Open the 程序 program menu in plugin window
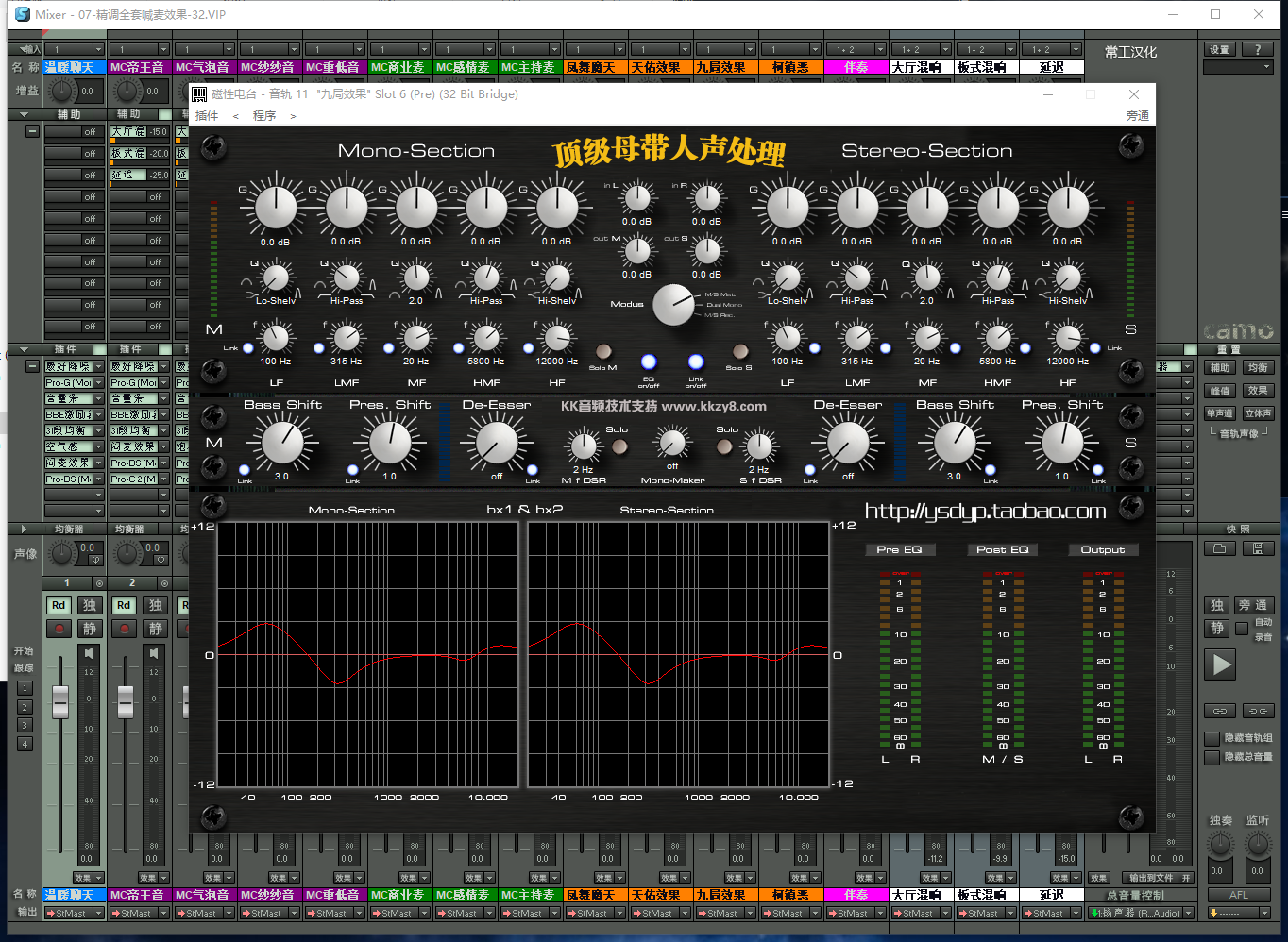Image resolution: width=1288 pixels, height=942 pixels. coord(264,115)
